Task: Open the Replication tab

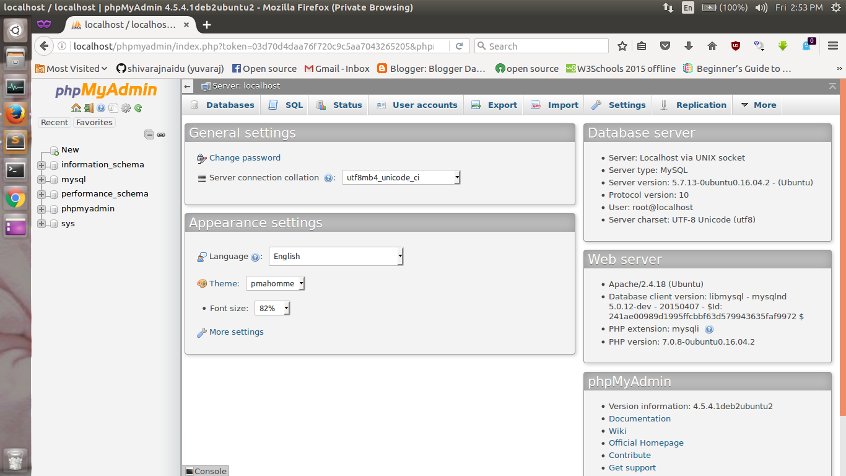Action: pyautogui.click(x=693, y=105)
